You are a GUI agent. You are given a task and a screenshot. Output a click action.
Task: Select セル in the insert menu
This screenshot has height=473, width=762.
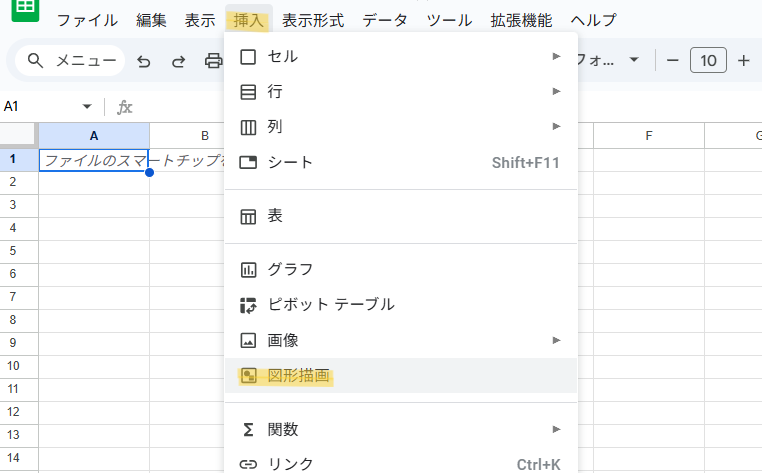click(401, 56)
